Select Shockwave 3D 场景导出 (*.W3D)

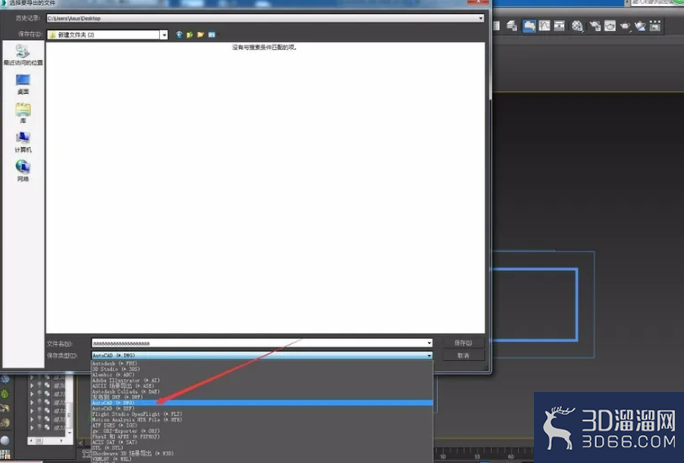(x=262, y=454)
